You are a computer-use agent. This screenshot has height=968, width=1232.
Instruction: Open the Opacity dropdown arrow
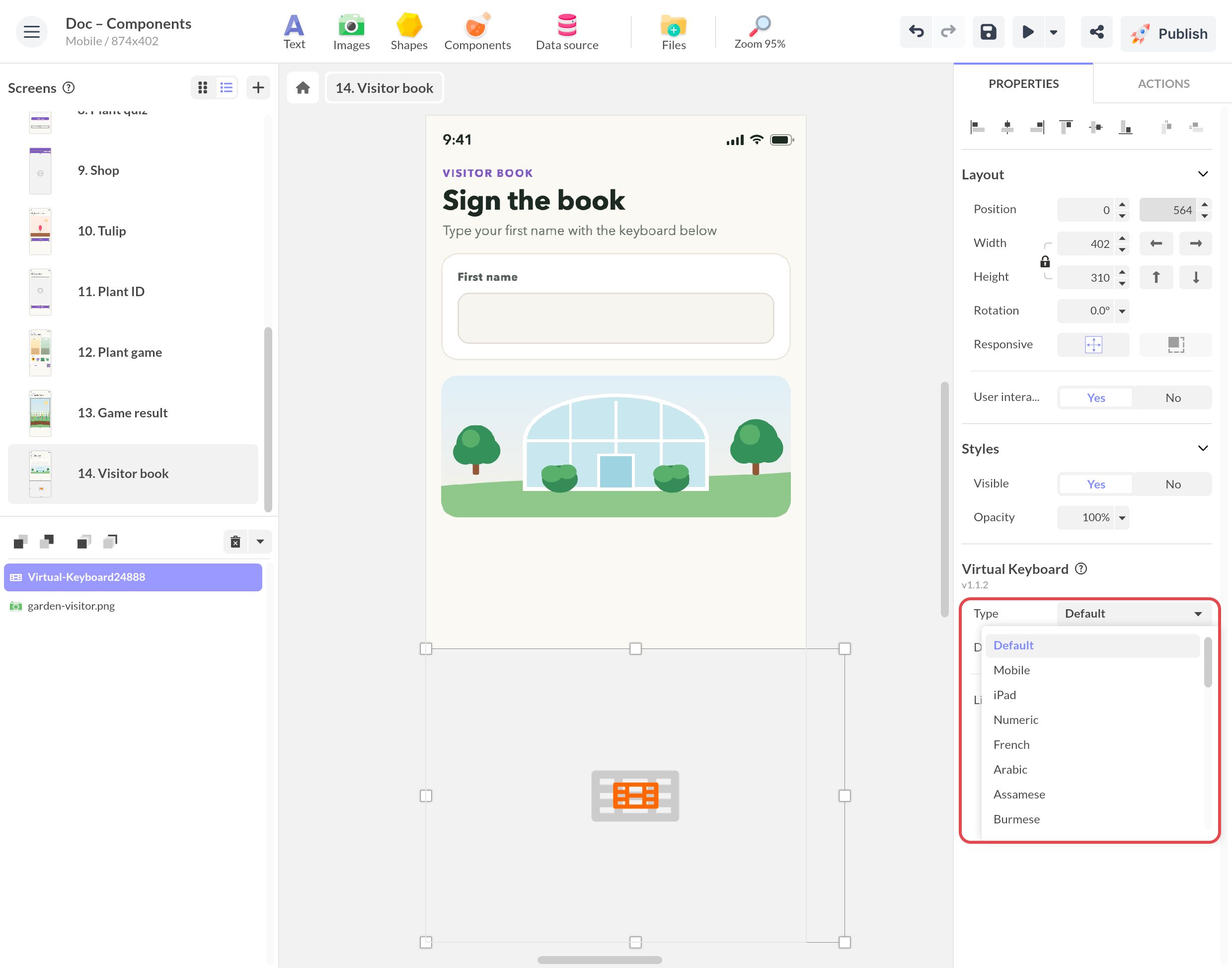click(x=1122, y=517)
